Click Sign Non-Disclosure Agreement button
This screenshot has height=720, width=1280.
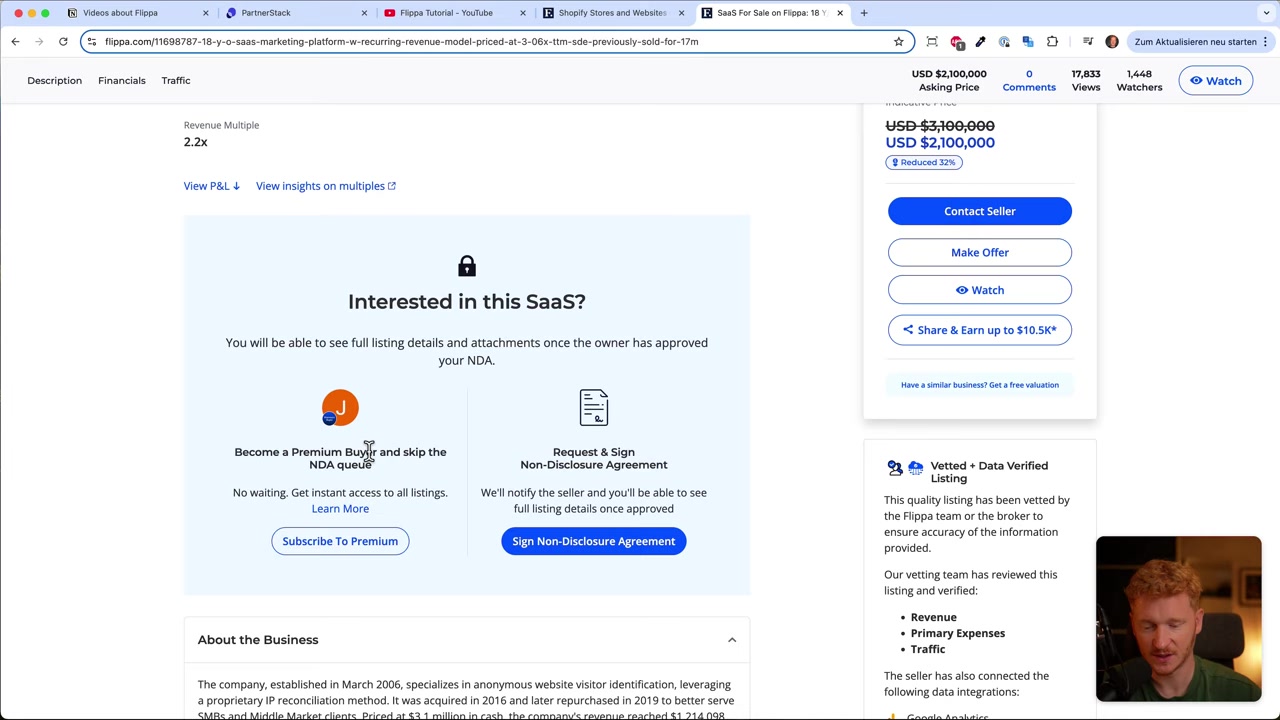coord(593,541)
